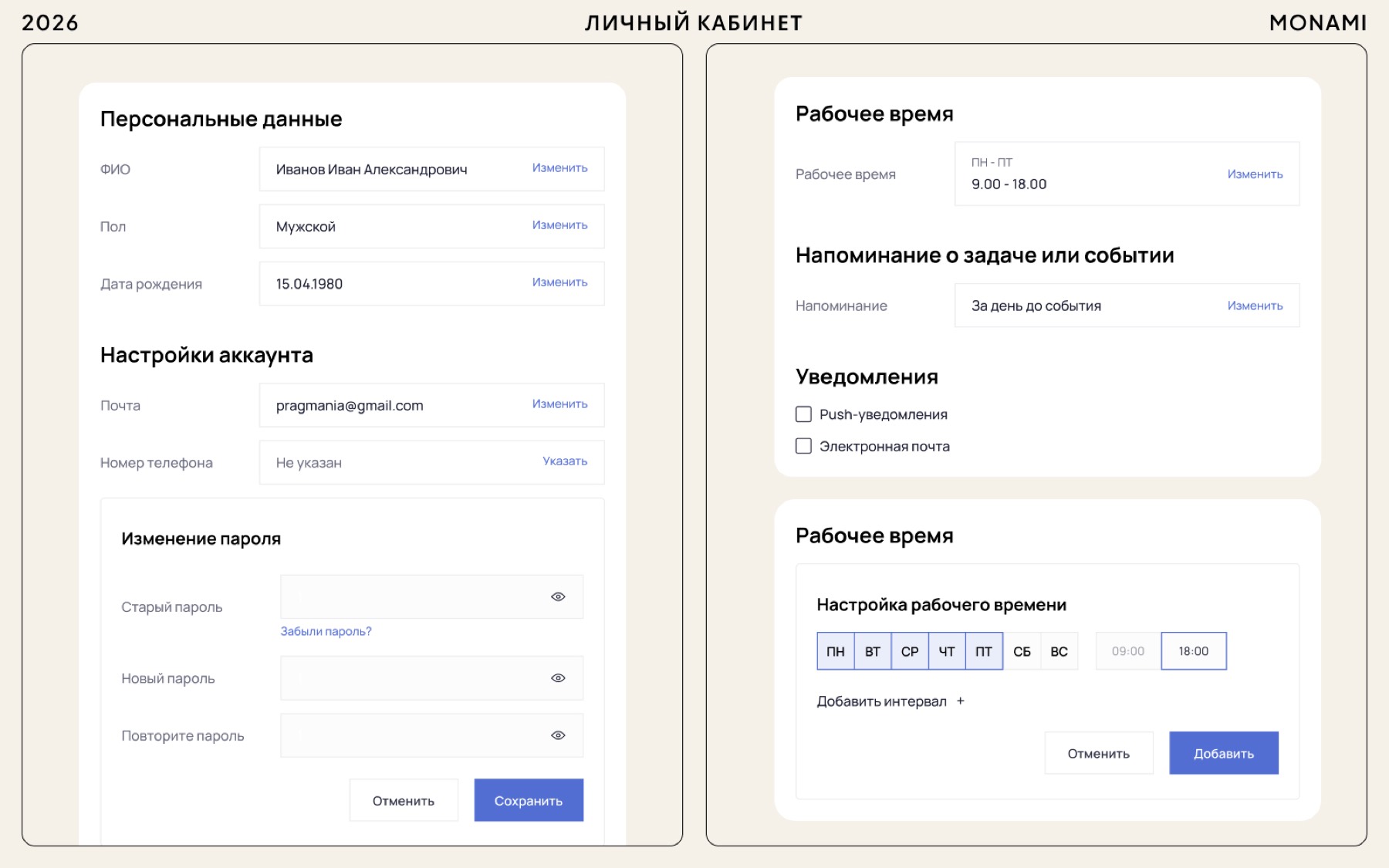The width and height of the screenshot is (1389, 868).
Task: Click Изменить in the Пол row
Action: pyautogui.click(x=559, y=225)
